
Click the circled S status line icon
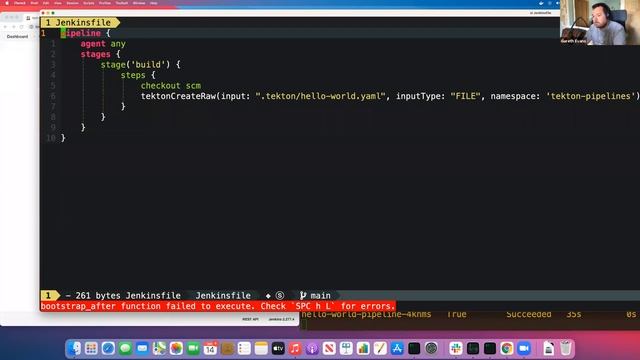280,296
